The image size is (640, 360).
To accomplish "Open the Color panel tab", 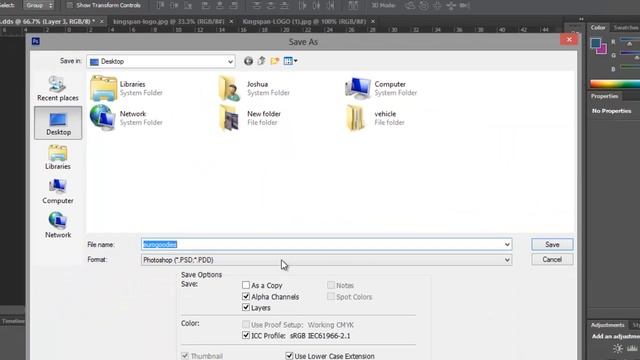I will (x=598, y=27).
